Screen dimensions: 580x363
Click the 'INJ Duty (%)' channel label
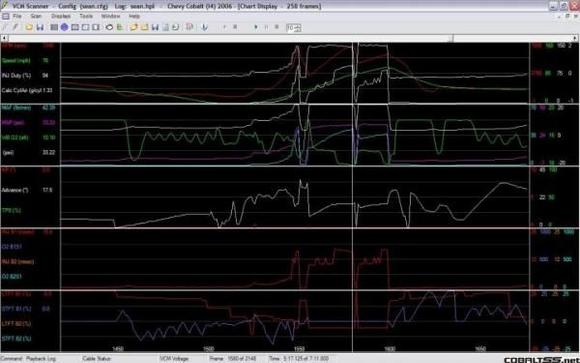coord(16,75)
